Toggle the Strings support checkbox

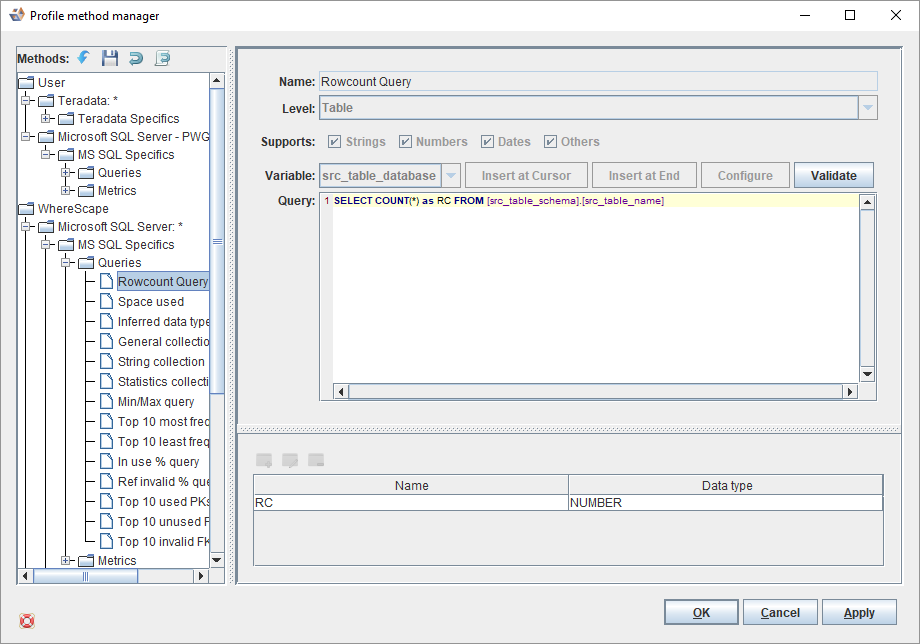(x=334, y=141)
